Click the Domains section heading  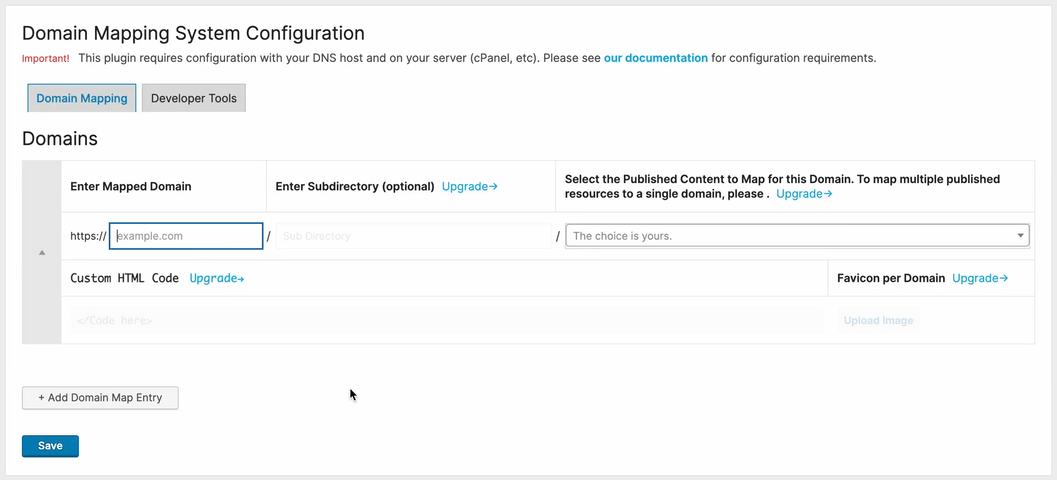[60, 139]
